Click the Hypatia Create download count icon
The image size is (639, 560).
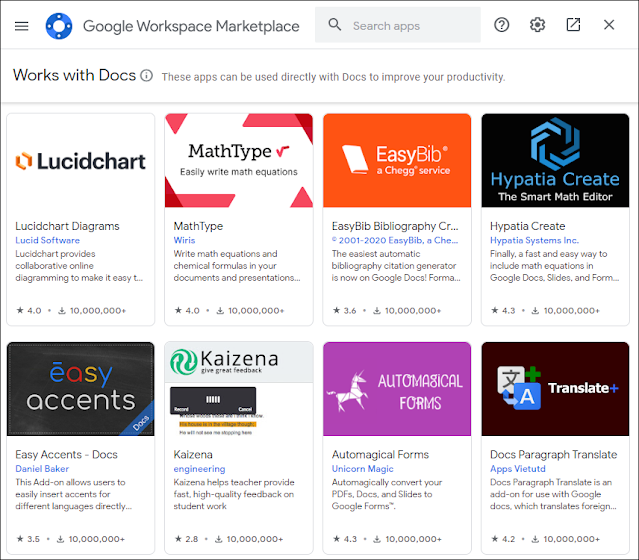click(535, 311)
